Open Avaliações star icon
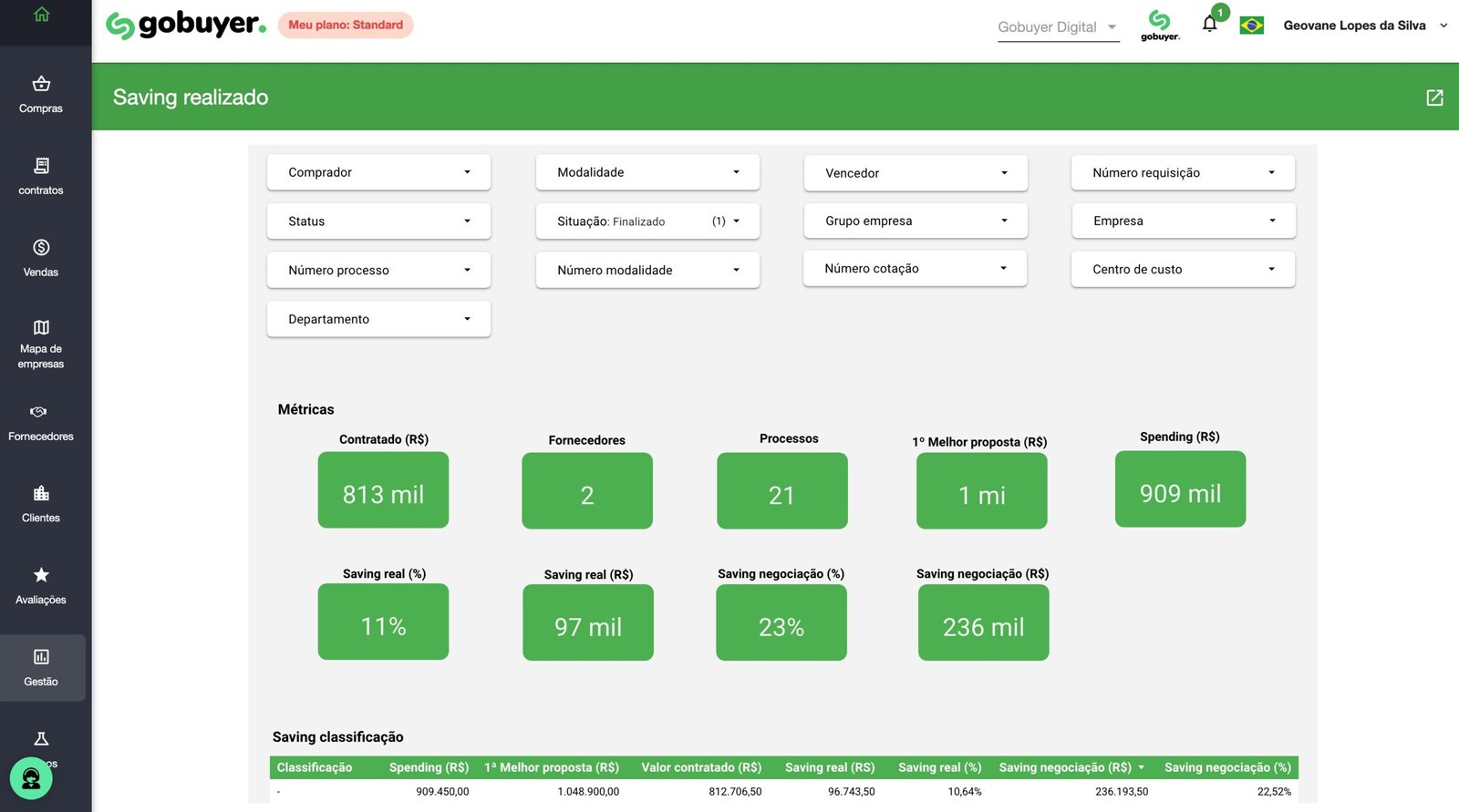The height and width of the screenshot is (812, 1459). 41,575
